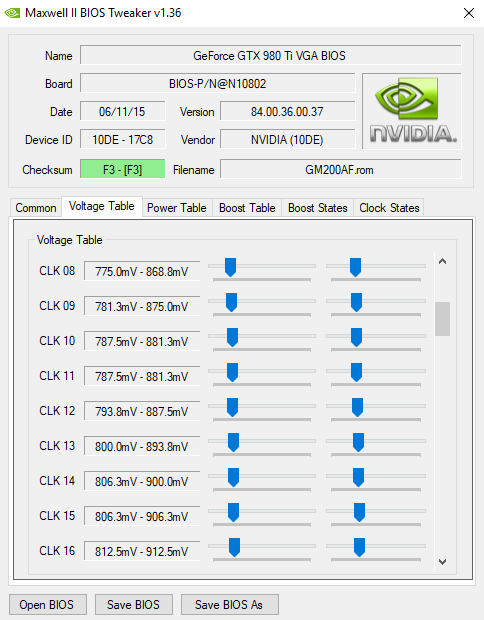The width and height of the screenshot is (484, 620).
Task: Click the Open BIOS button
Action: (x=47, y=605)
